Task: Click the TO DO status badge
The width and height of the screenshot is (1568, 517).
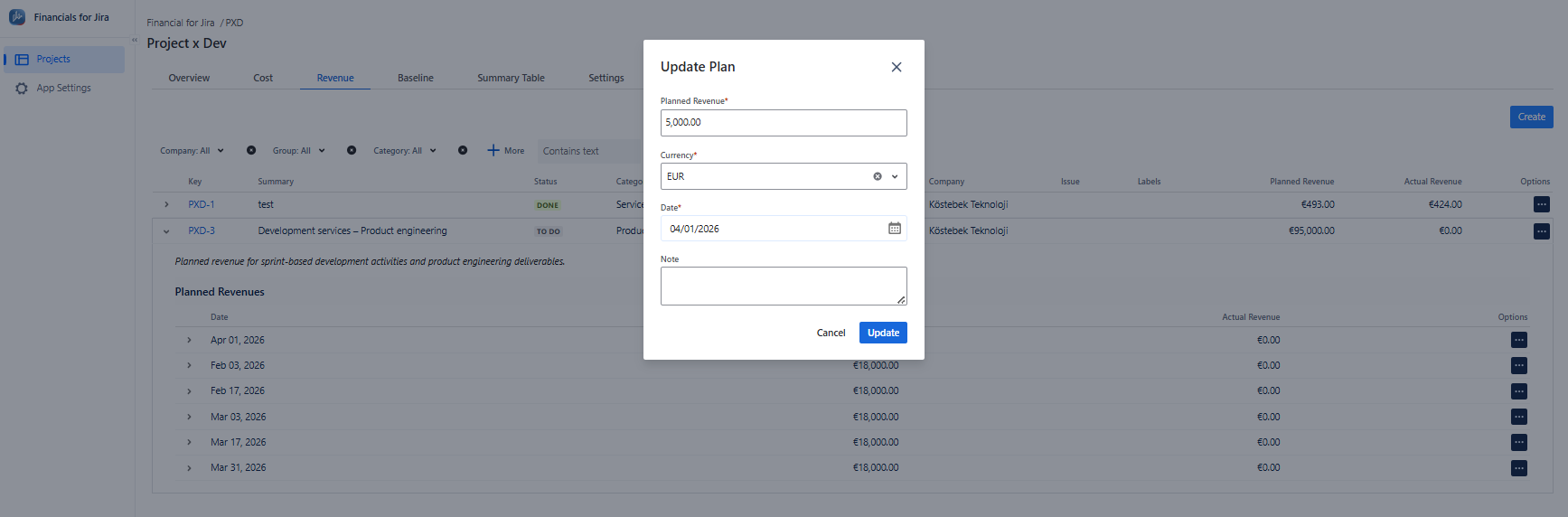Action: tap(549, 232)
